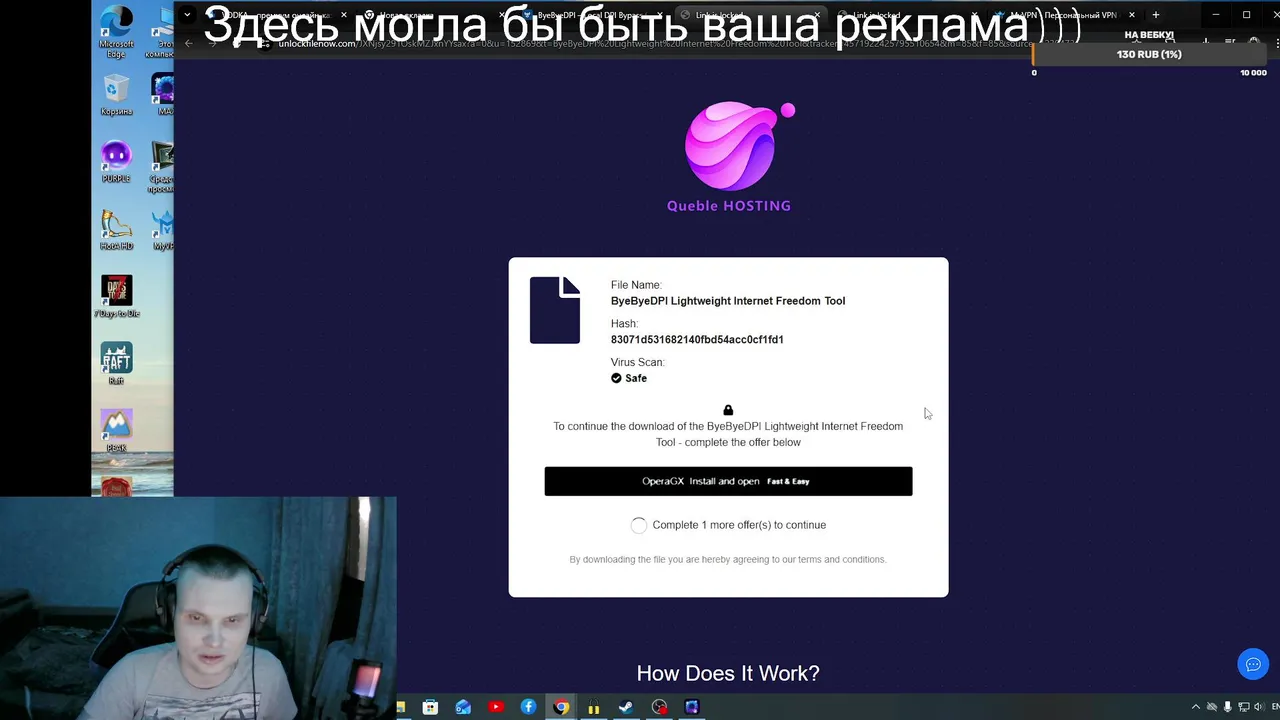Close the Link is locked tab

pos(817,15)
